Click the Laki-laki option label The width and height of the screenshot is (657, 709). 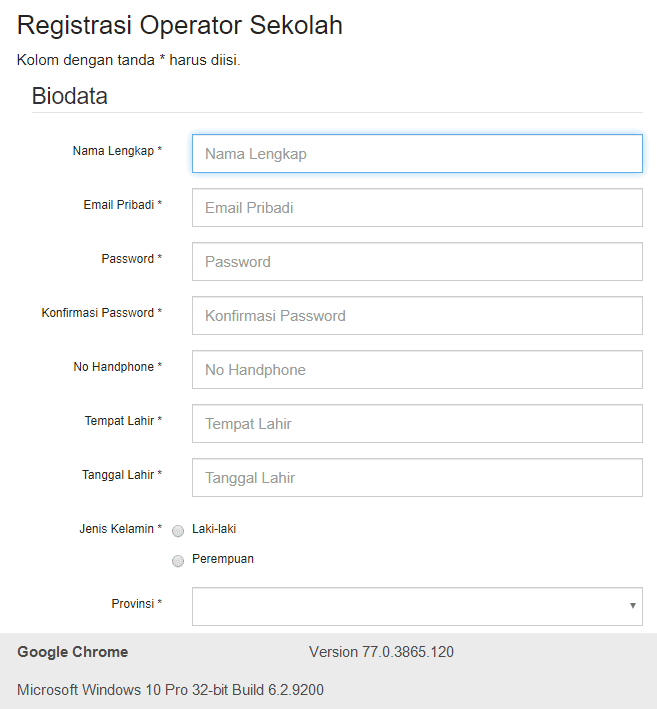pos(214,529)
